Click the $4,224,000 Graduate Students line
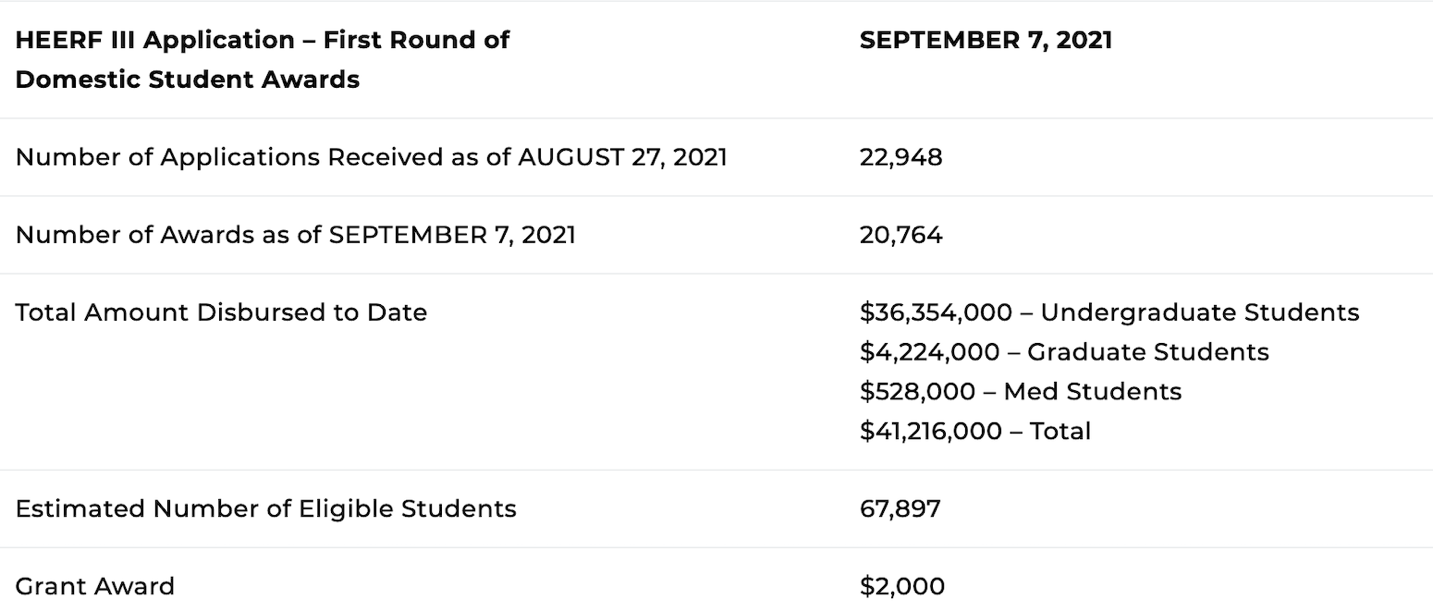 tap(1064, 352)
